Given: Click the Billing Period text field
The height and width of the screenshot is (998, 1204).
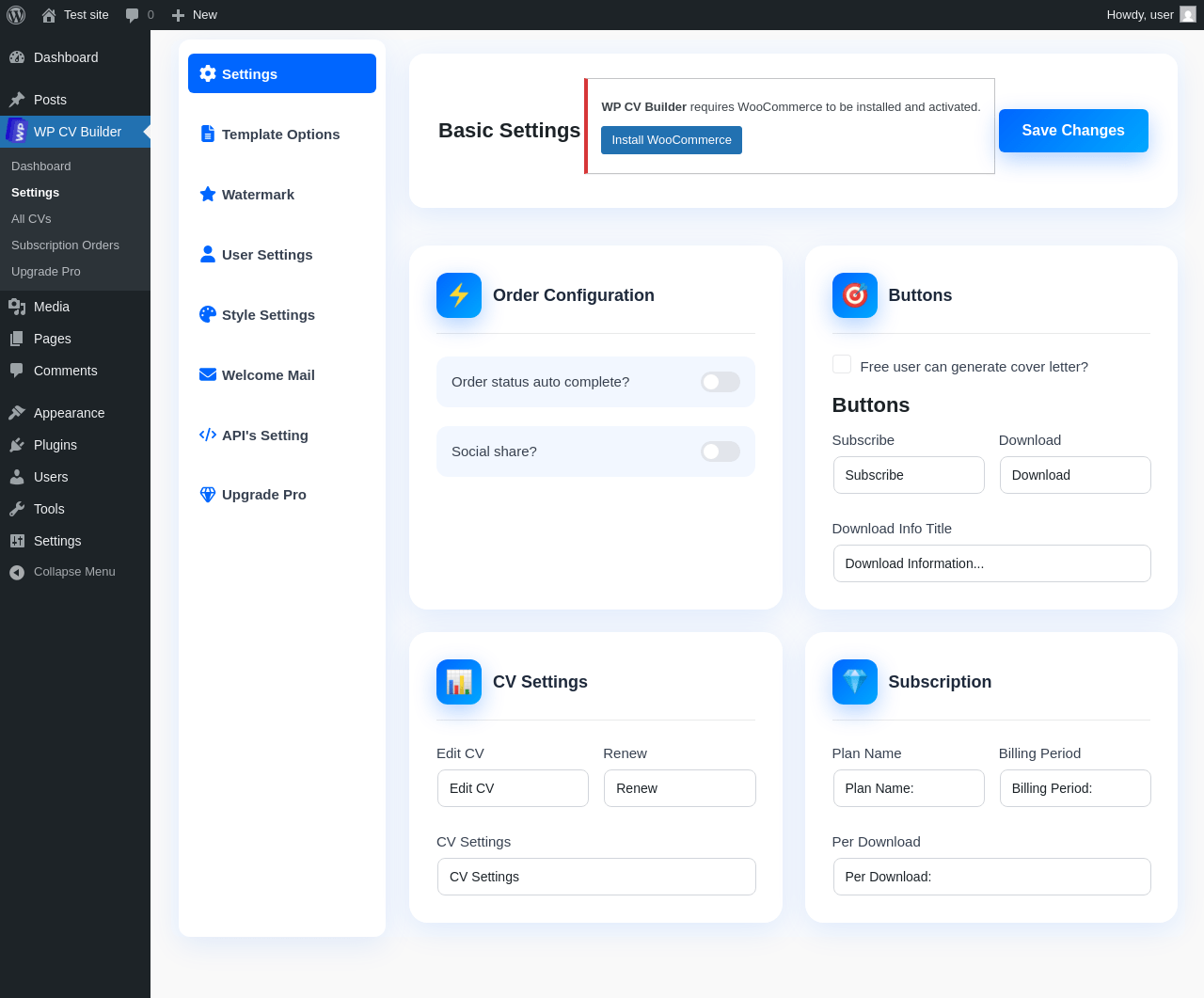Looking at the screenshot, I should pyautogui.click(x=1075, y=788).
